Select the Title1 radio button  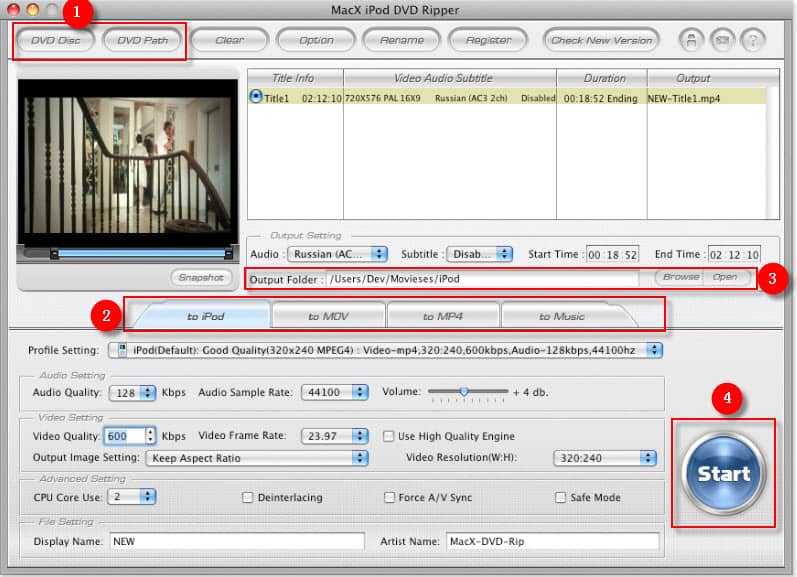coord(256,97)
